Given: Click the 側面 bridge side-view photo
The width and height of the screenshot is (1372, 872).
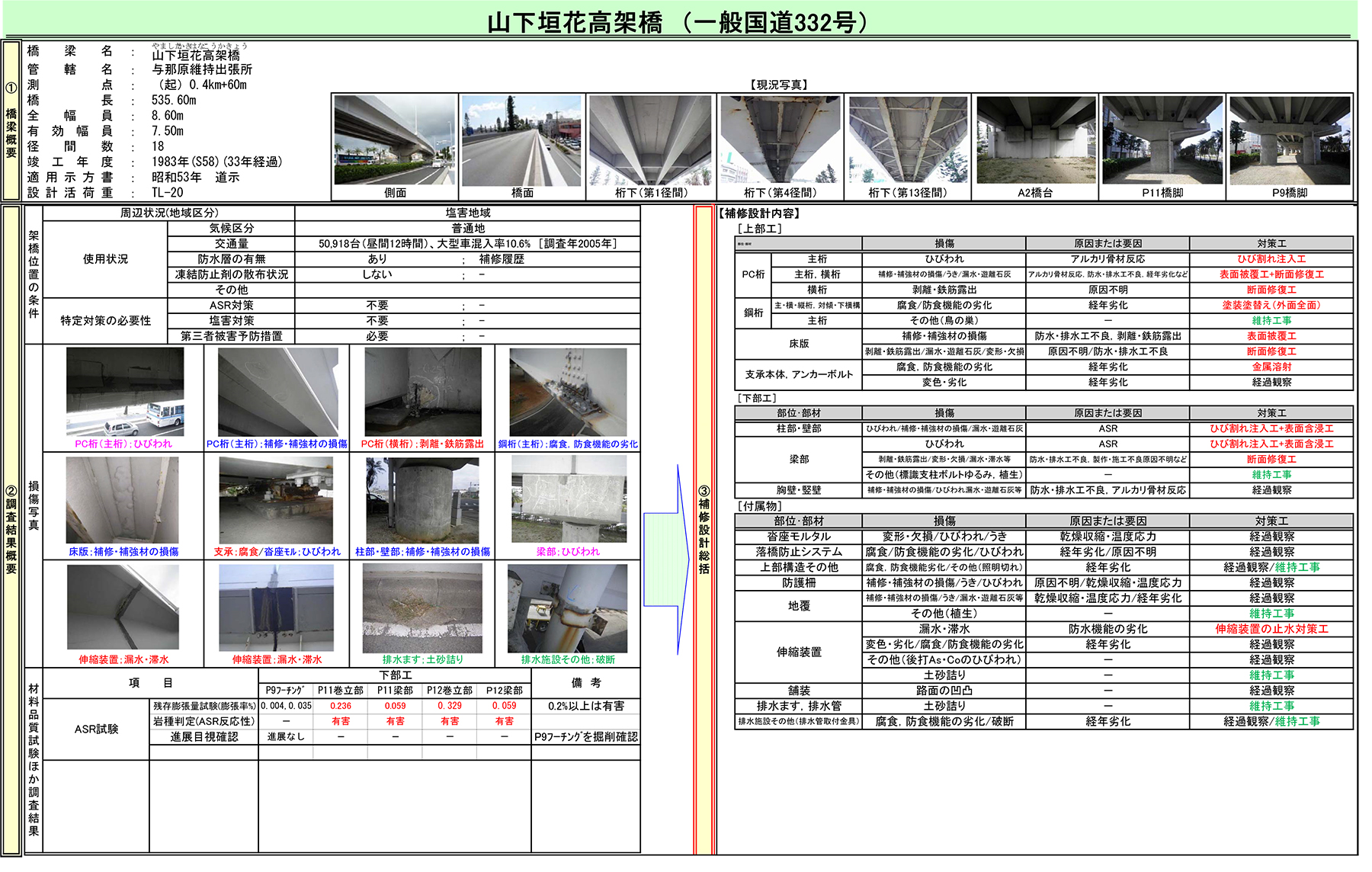Looking at the screenshot, I should (x=395, y=141).
